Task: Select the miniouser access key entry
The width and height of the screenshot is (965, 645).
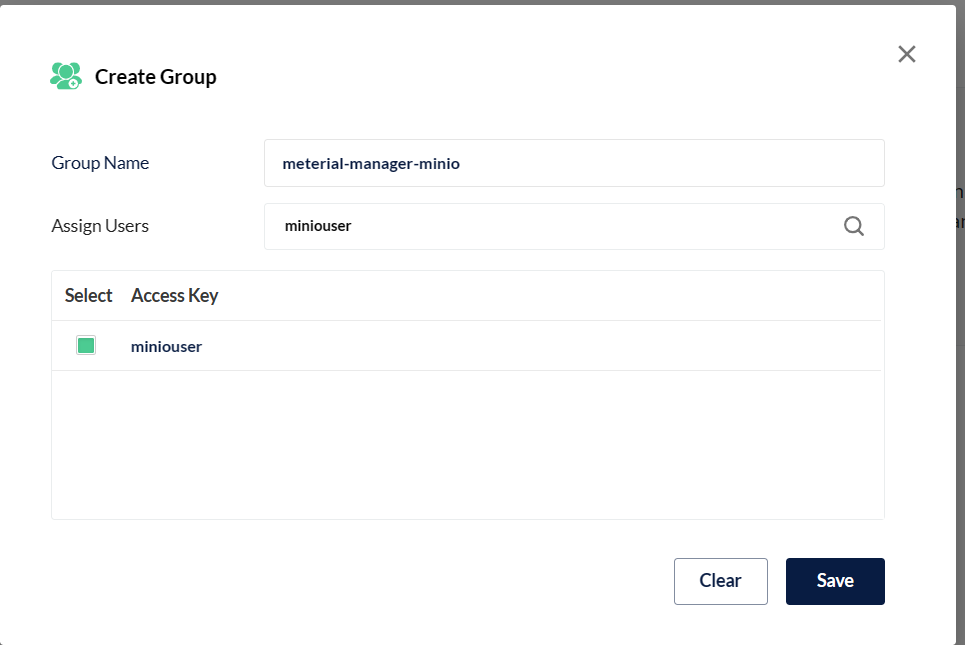Action: pyautogui.click(x=166, y=347)
